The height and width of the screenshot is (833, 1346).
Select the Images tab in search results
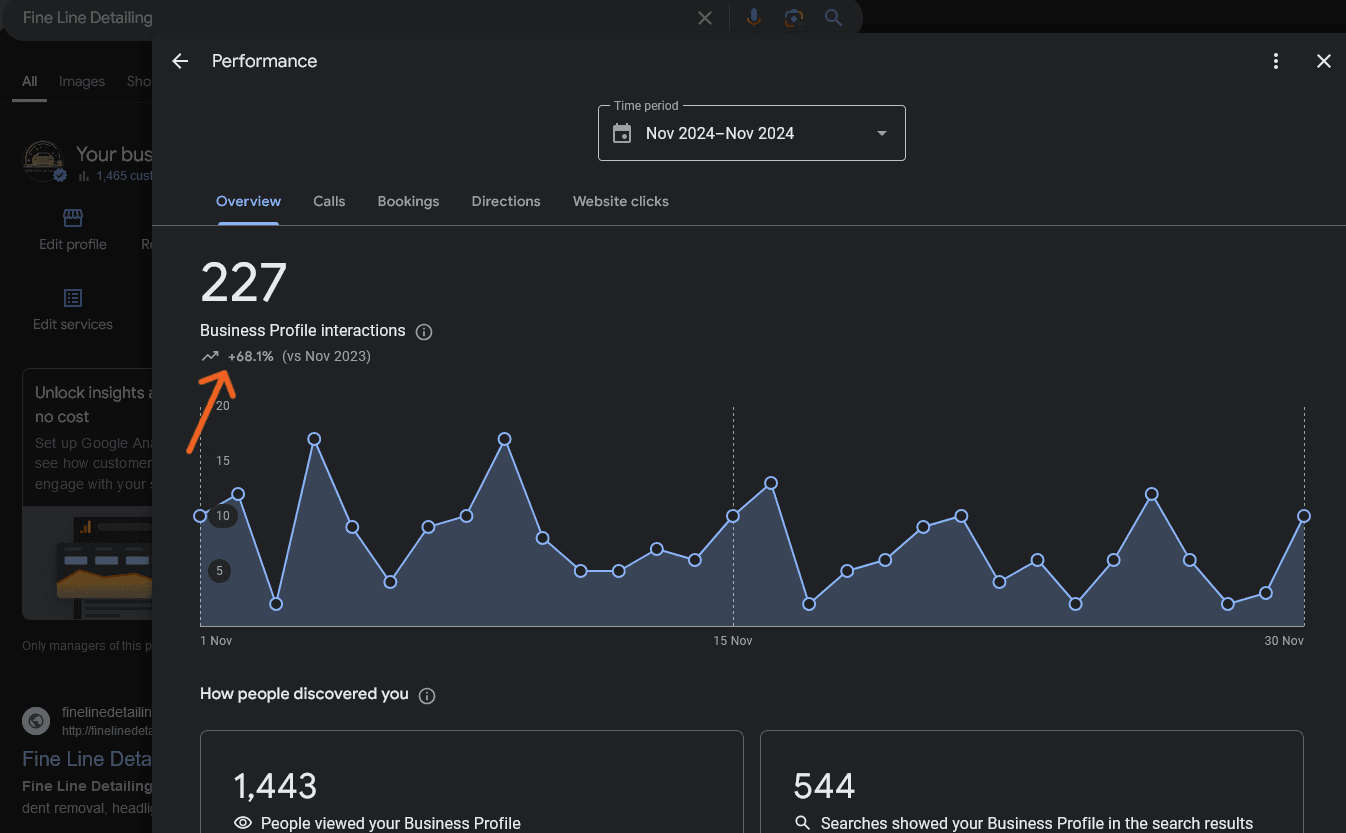82,81
